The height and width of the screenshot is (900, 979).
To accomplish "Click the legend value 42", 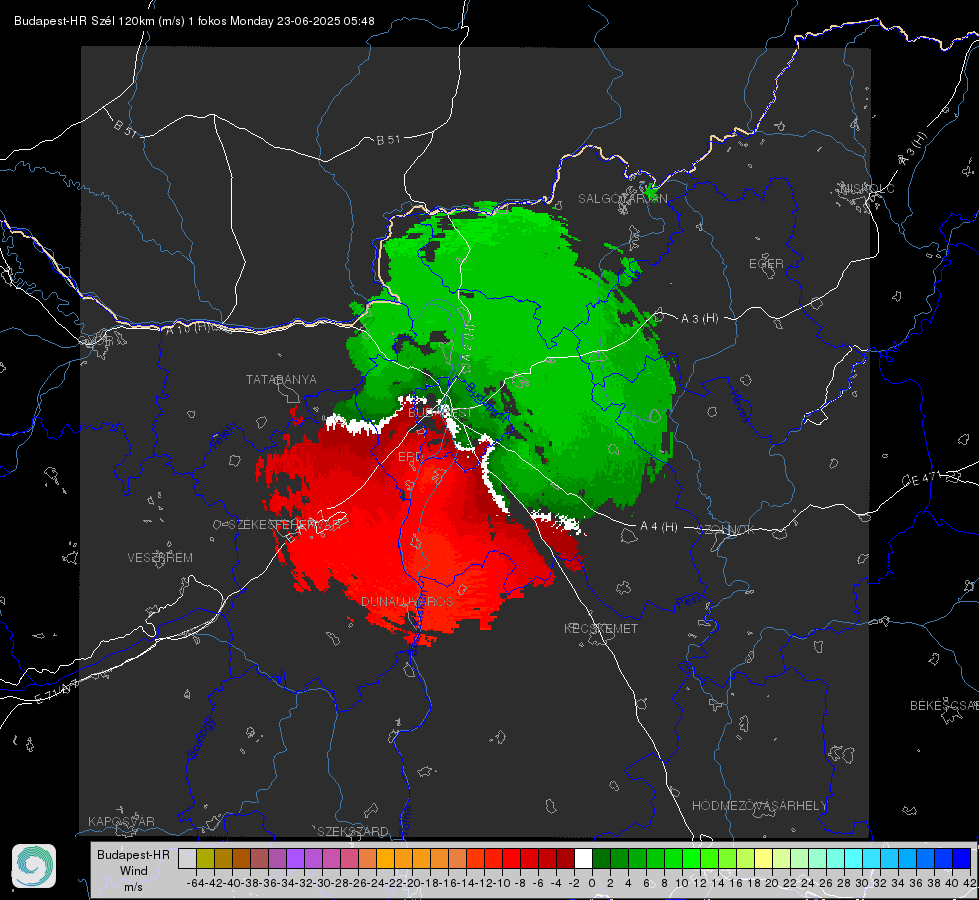I will tap(969, 883).
